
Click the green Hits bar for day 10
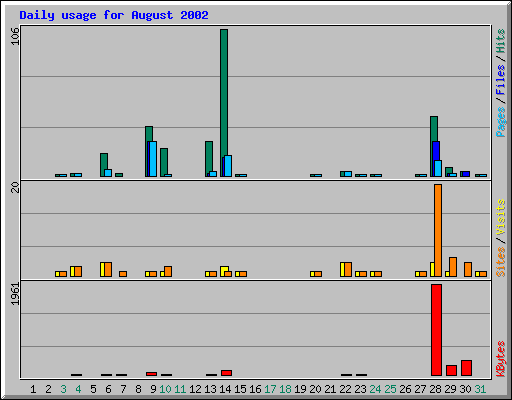point(164,162)
